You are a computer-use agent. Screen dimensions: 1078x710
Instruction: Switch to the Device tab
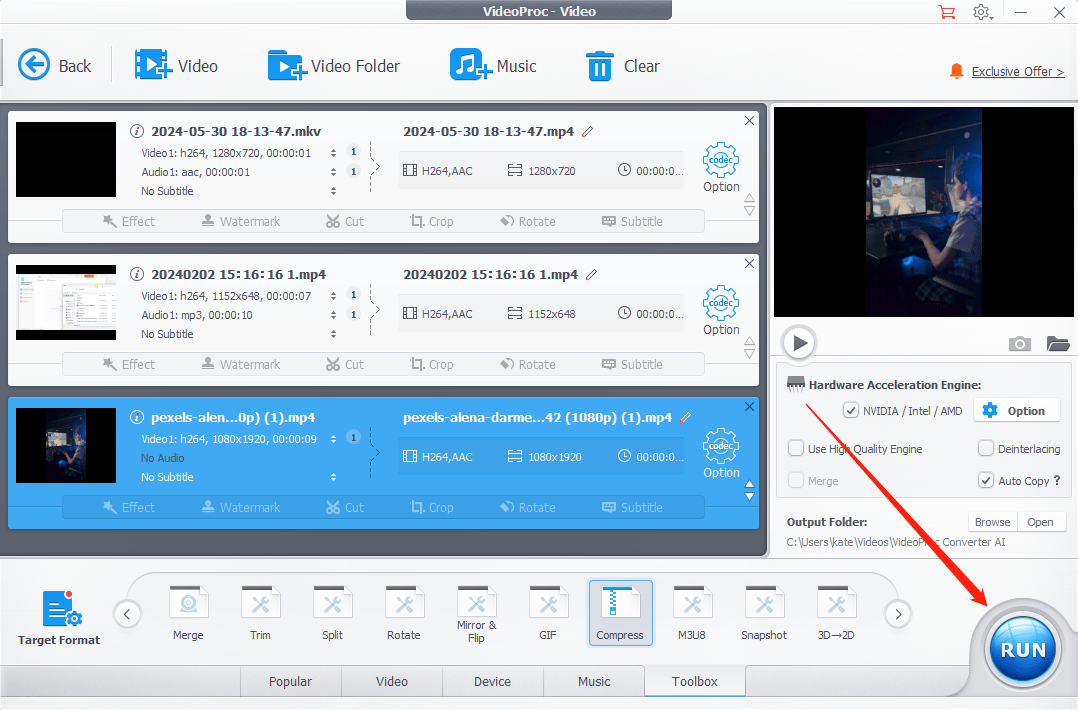pos(492,681)
